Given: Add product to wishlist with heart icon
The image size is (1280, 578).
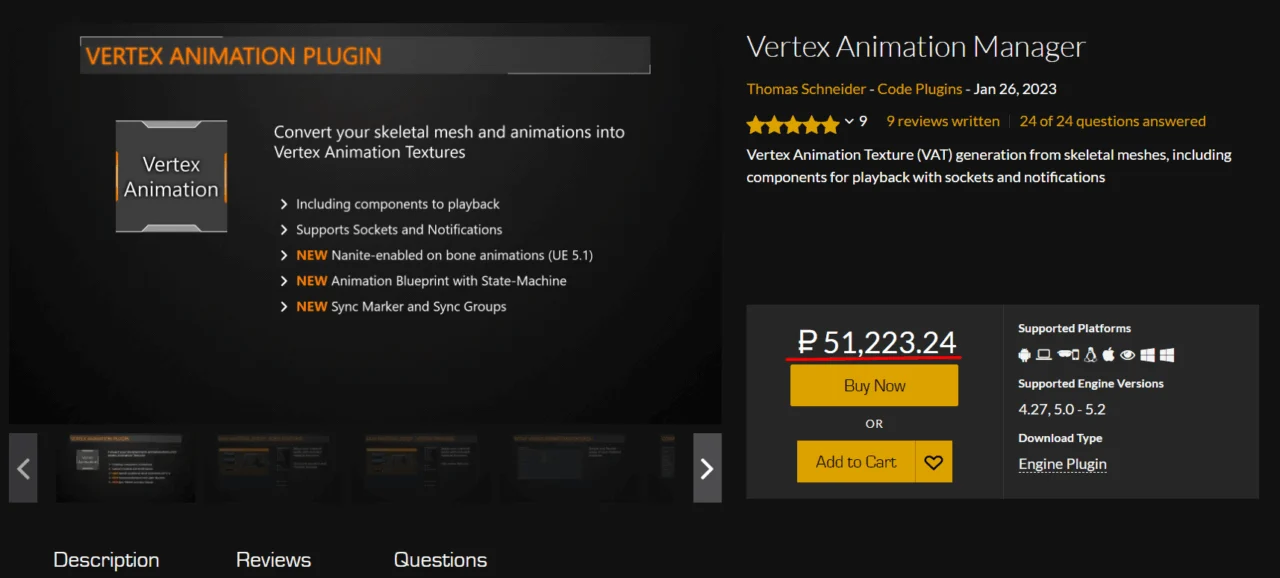Looking at the screenshot, I should click(x=933, y=462).
